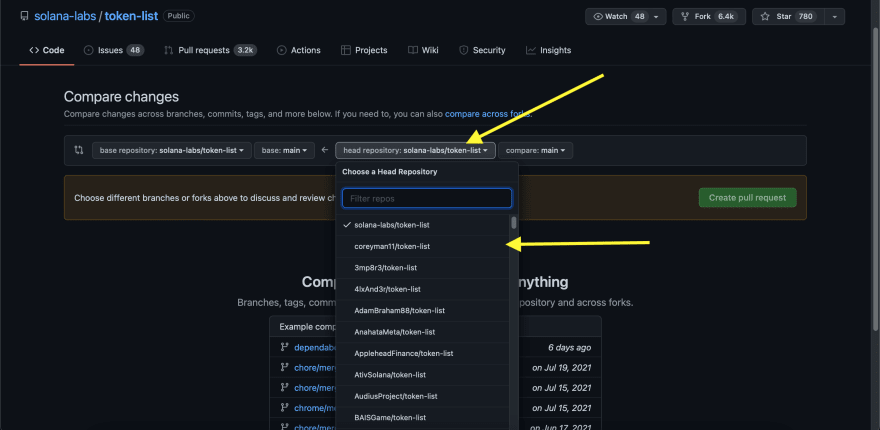Select solana-labs/token-list in repo list
The image size is (880, 430).
pyautogui.click(x=423, y=225)
